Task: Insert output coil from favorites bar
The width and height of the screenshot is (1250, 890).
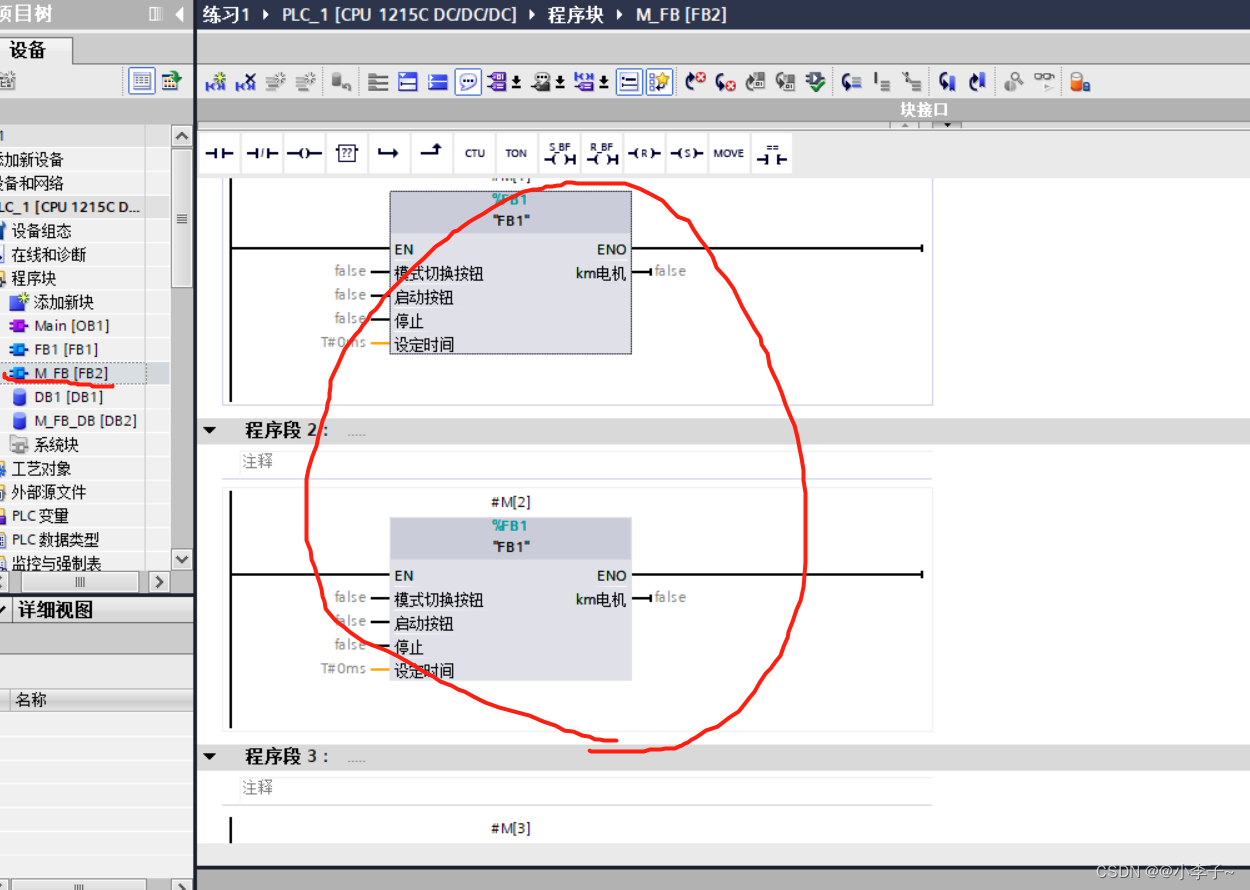Action: (x=304, y=153)
